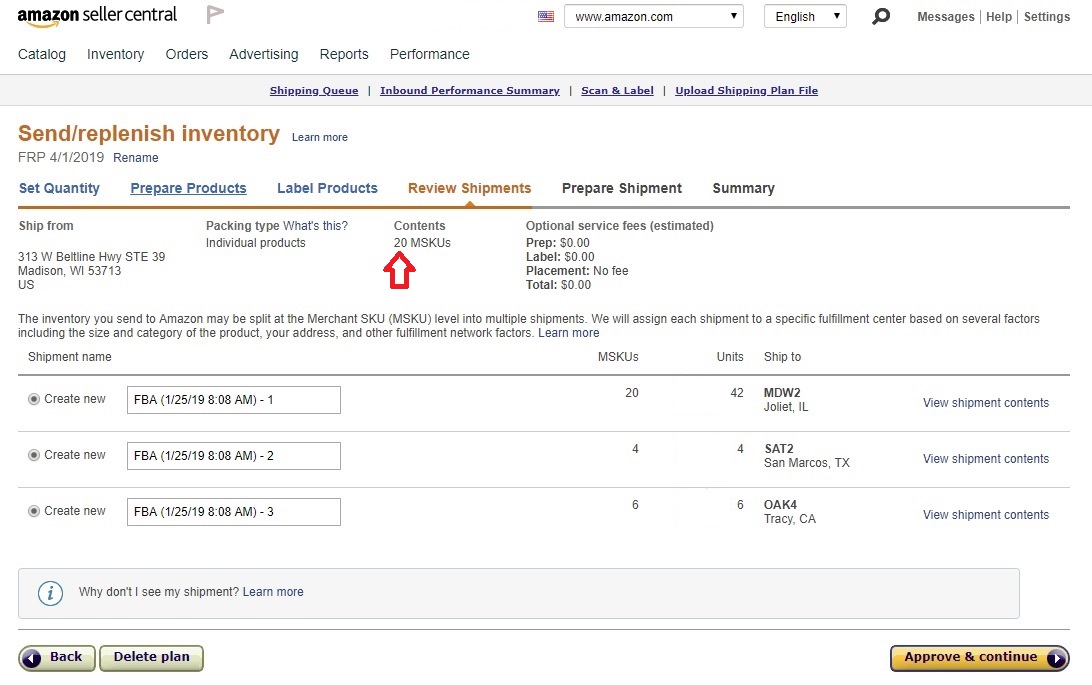Screen dimensions: 1092x685
Task: Go to the Summary step
Action: (x=743, y=188)
